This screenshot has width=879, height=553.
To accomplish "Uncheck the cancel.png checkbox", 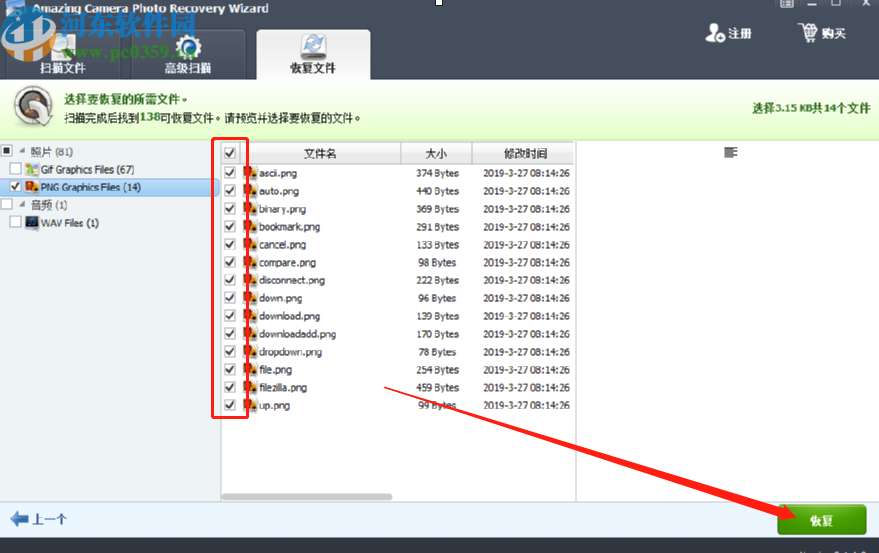I will 230,245.
